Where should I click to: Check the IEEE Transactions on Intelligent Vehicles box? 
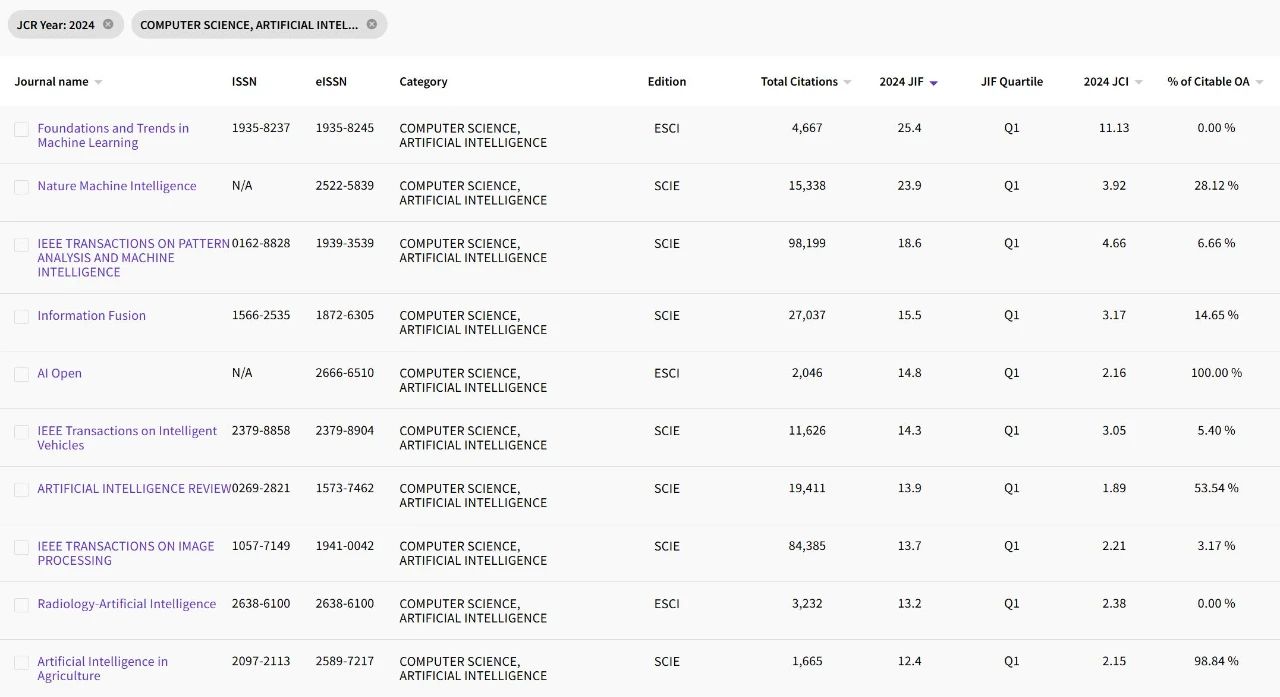21,432
